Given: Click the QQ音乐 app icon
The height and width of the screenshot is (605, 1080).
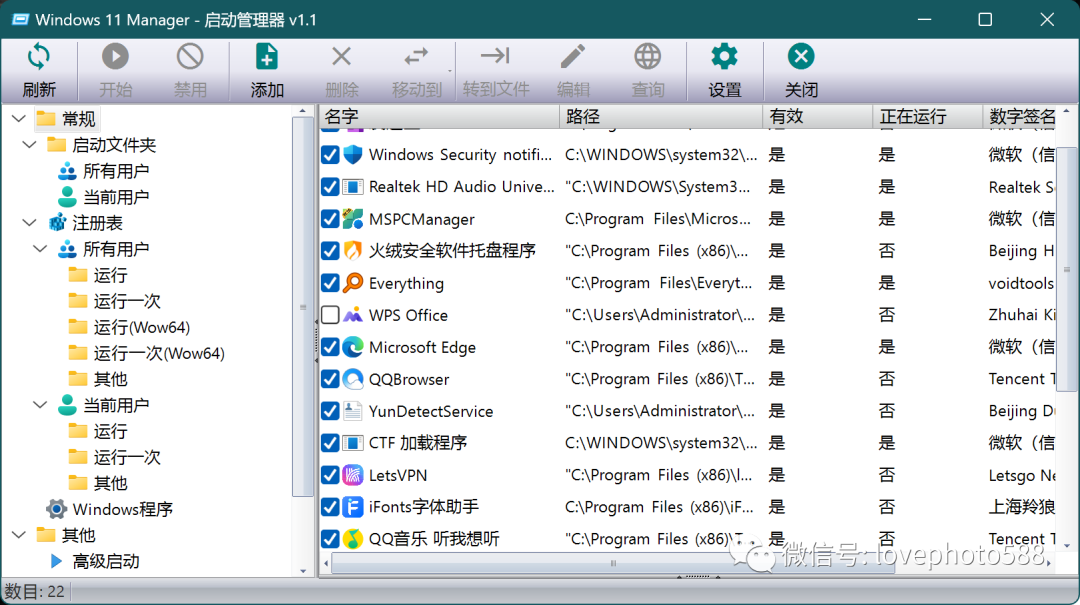Looking at the screenshot, I should [x=353, y=539].
